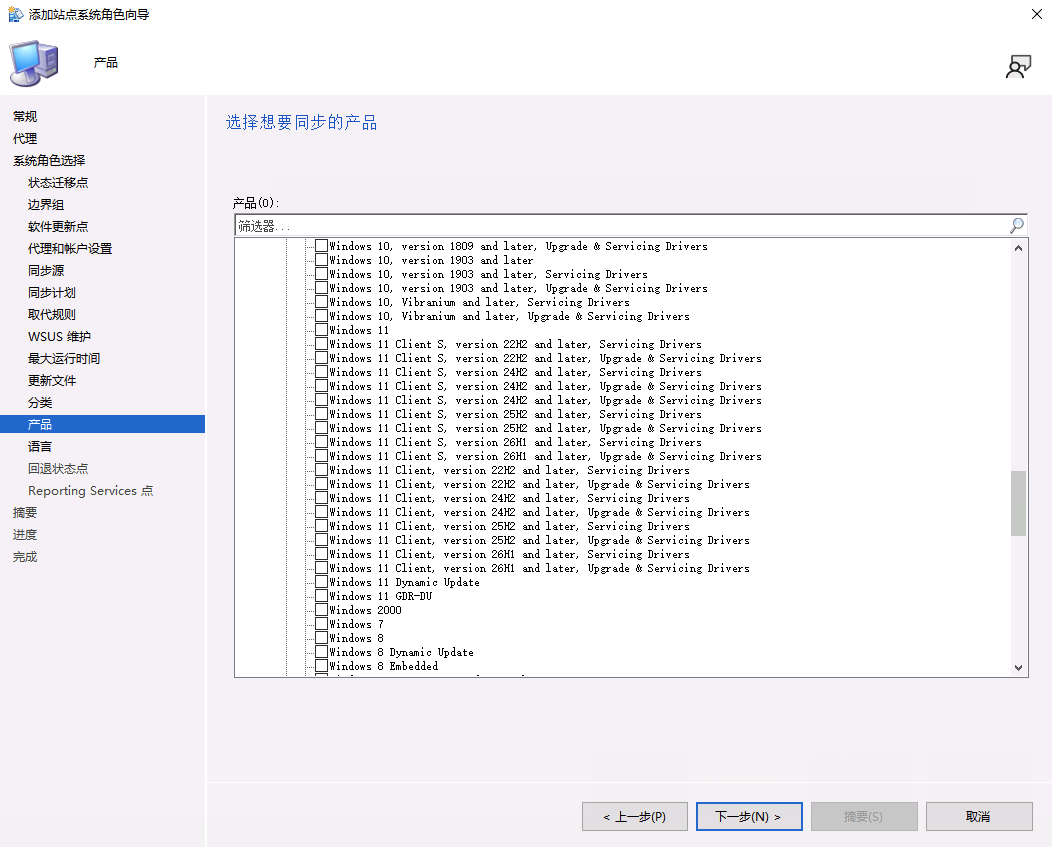
Task: Select row Windows 11 Client, version 26H1 Upgrade & Servicing Drivers
Action: (539, 568)
